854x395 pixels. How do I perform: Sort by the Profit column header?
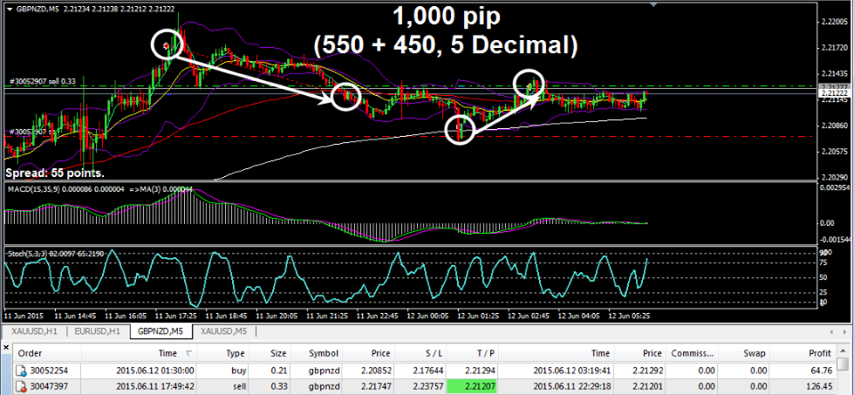pos(820,353)
